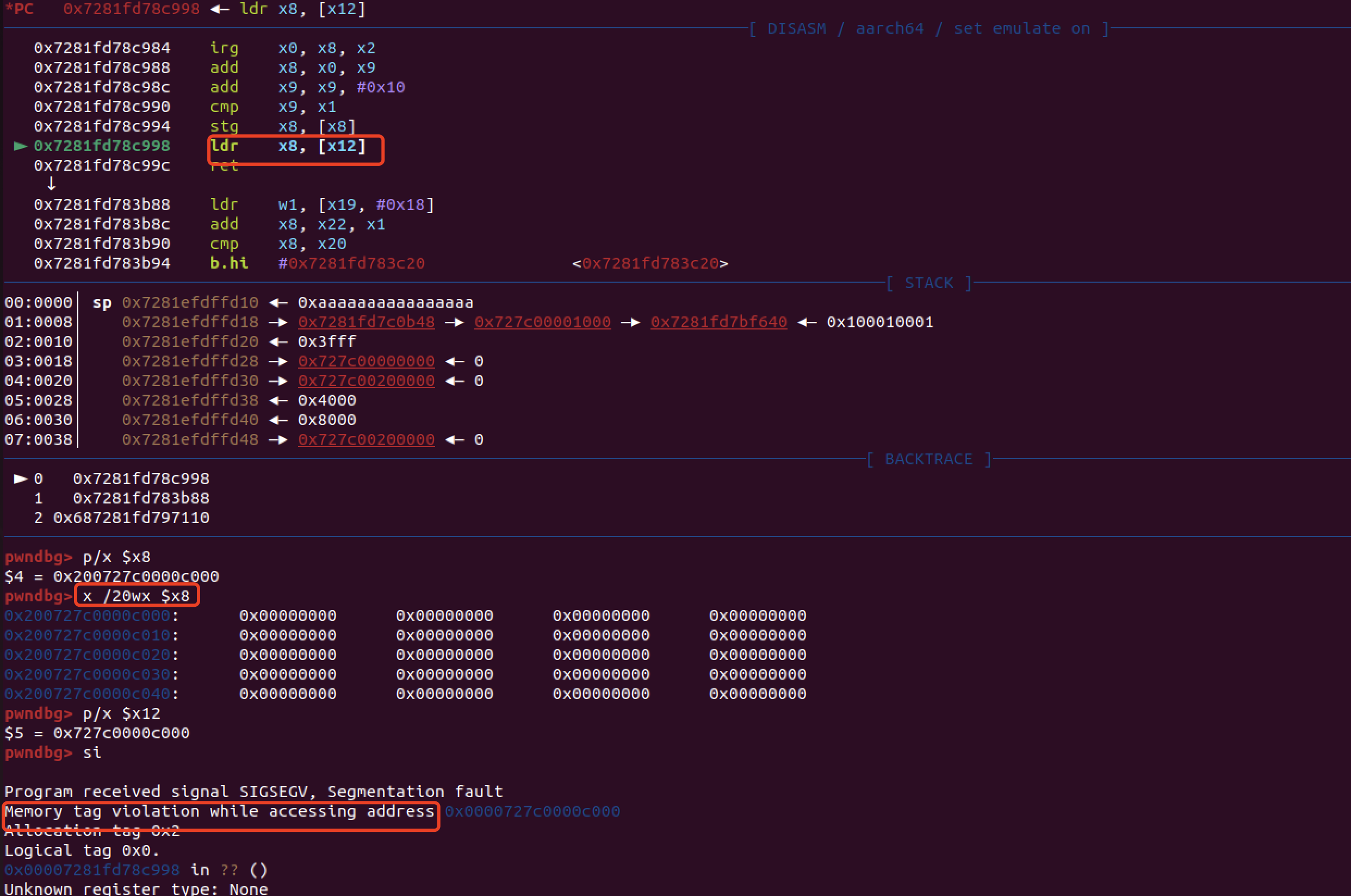Click the down arrow below the ret instruction
The image size is (1351, 896).
[x=51, y=184]
